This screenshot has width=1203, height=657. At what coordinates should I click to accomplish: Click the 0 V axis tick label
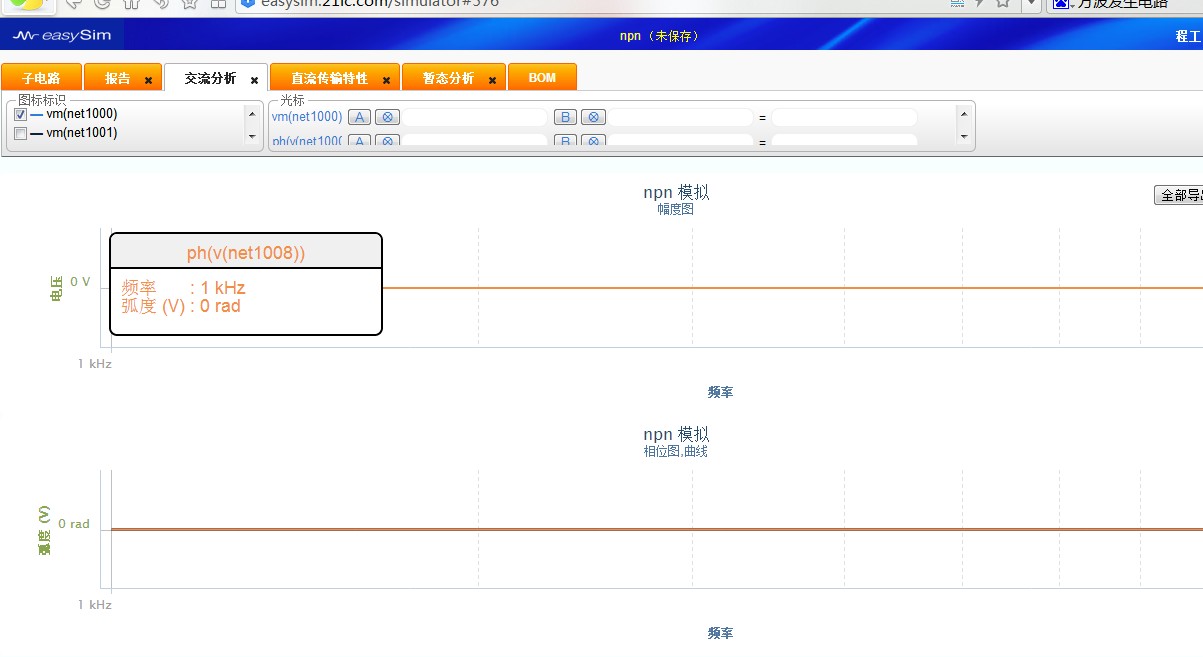[80, 282]
